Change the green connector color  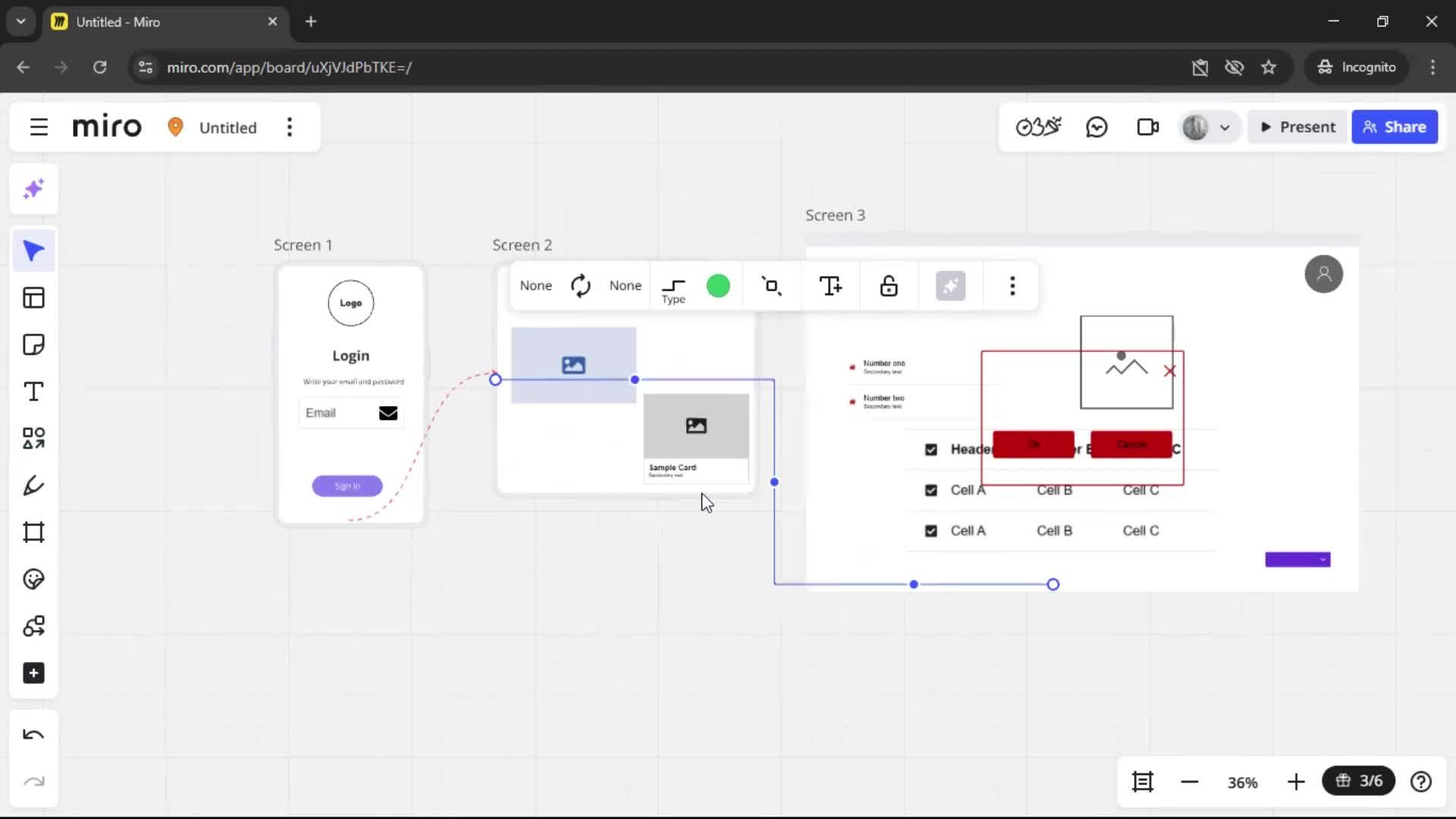[x=718, y=286]
